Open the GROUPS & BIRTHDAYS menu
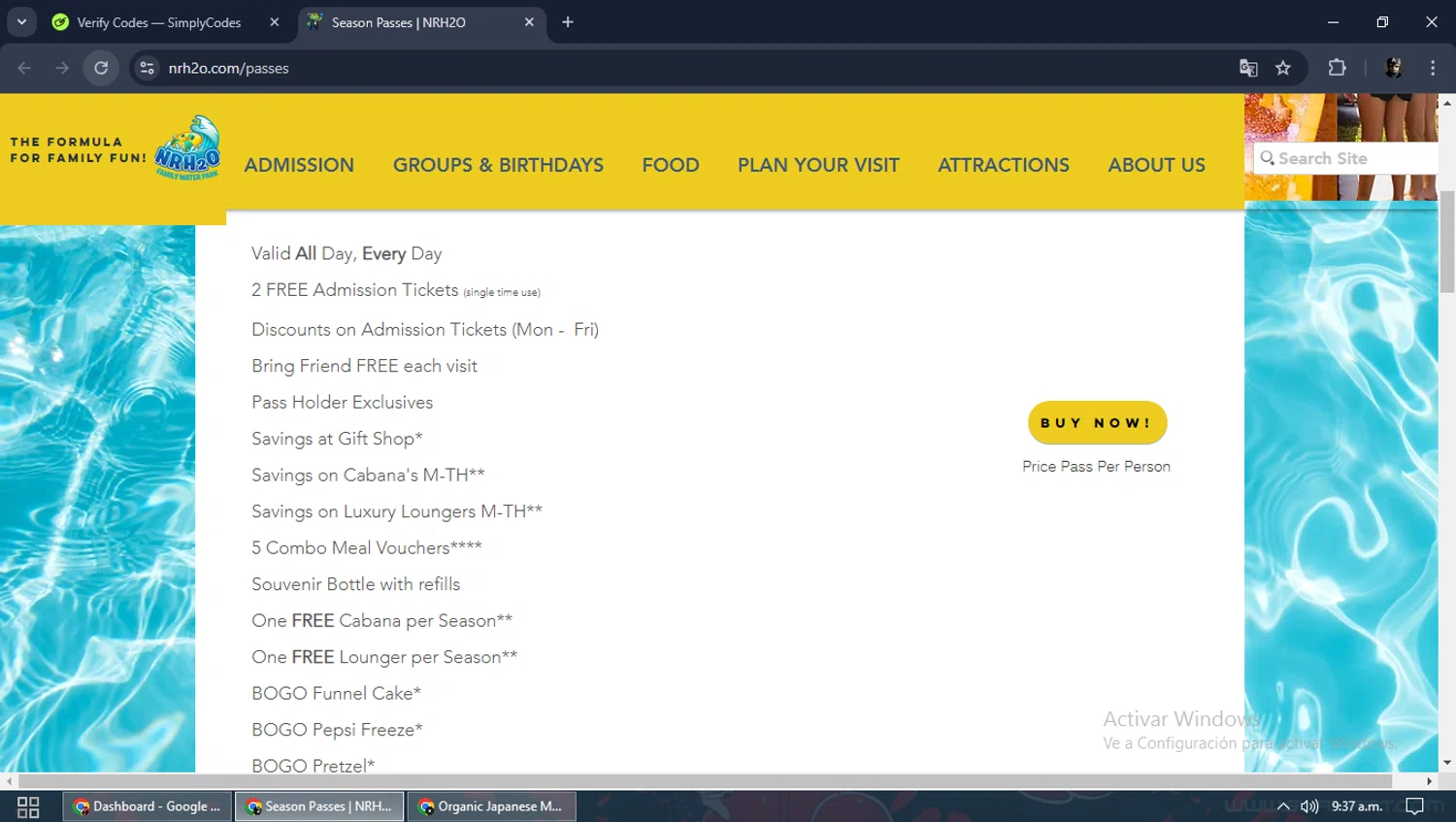This screenshot has height=822, width=1456. click(498, 165)
